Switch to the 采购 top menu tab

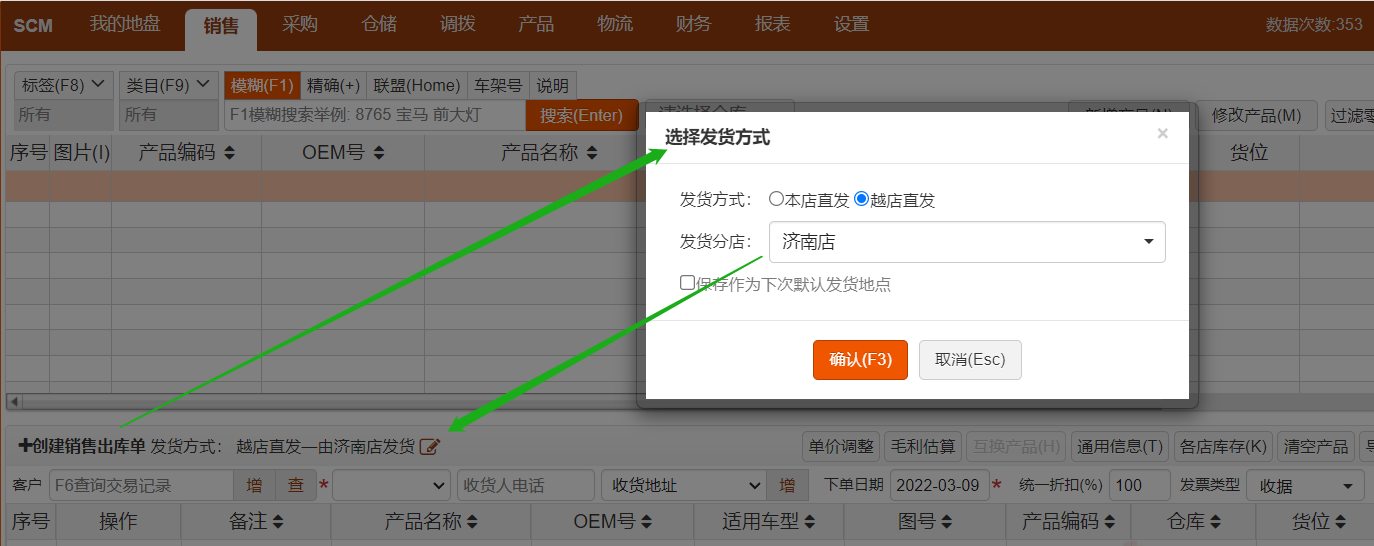pos(300,25)
